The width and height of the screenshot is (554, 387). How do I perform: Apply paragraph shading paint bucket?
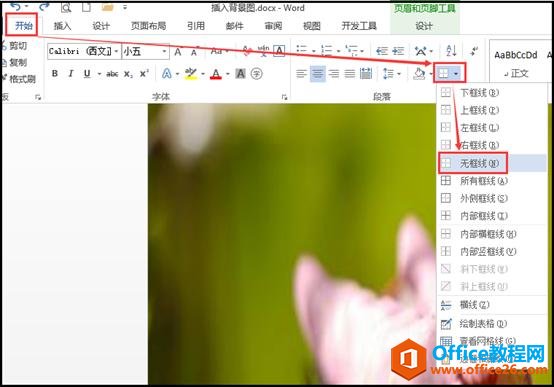tap(419, 74)
